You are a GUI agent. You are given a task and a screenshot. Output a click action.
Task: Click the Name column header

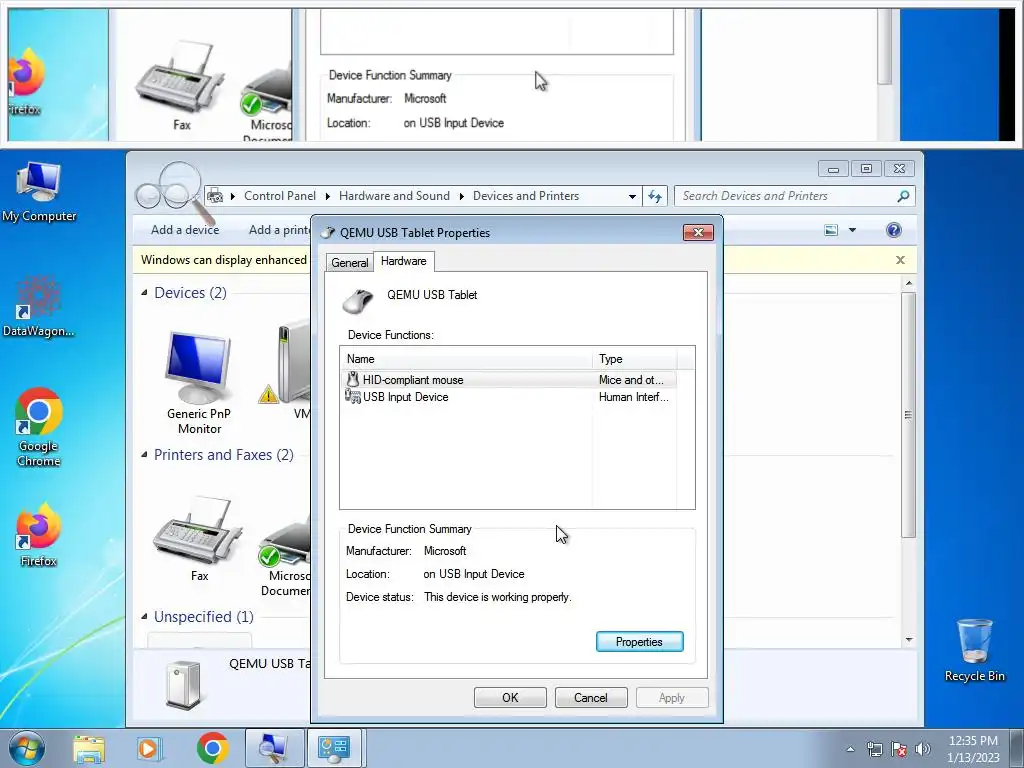[466, 359]
